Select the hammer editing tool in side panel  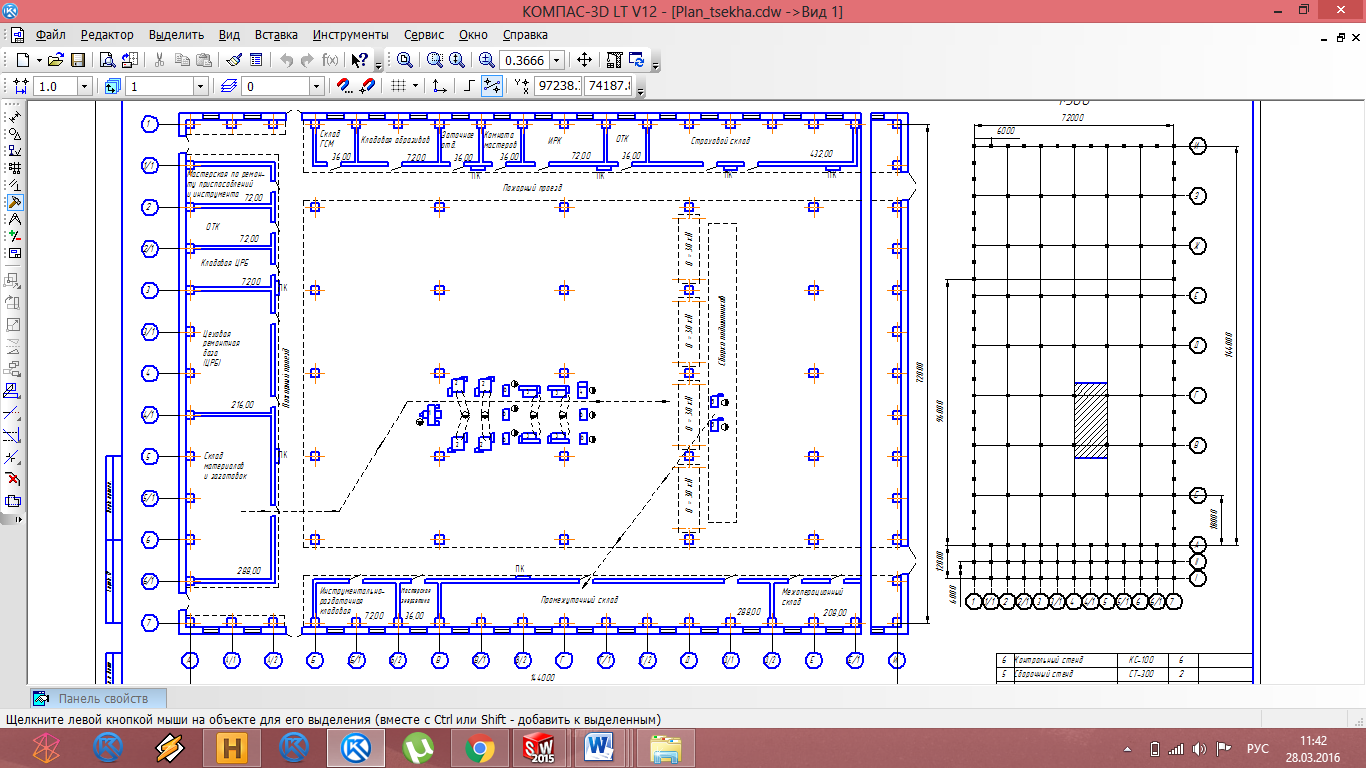click(x=15, y=201)
